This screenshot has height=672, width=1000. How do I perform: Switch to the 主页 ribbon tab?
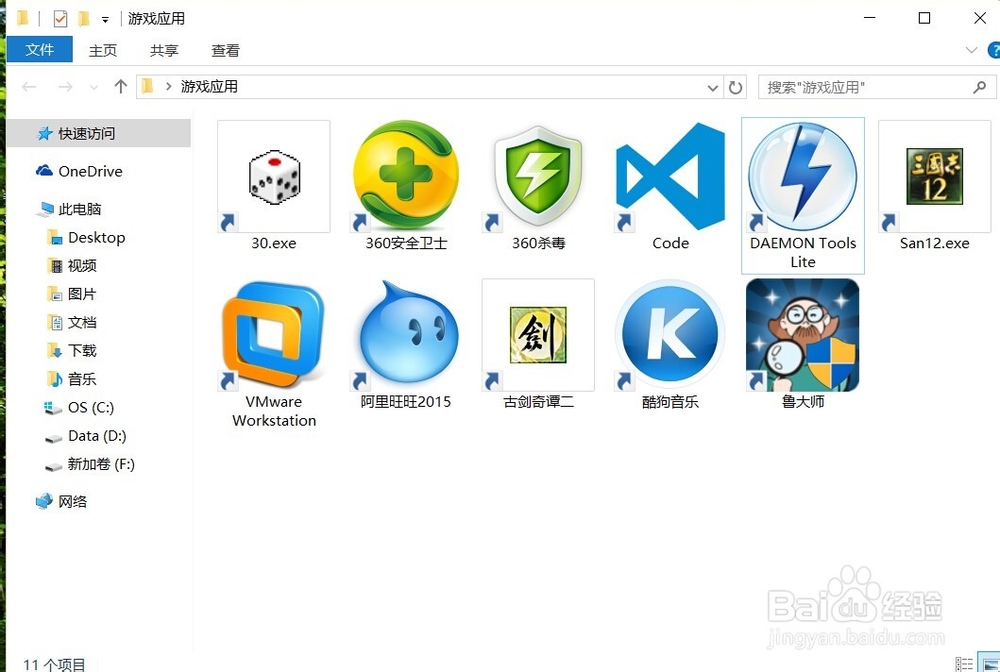pyautogui.click(x=103, y=50)
